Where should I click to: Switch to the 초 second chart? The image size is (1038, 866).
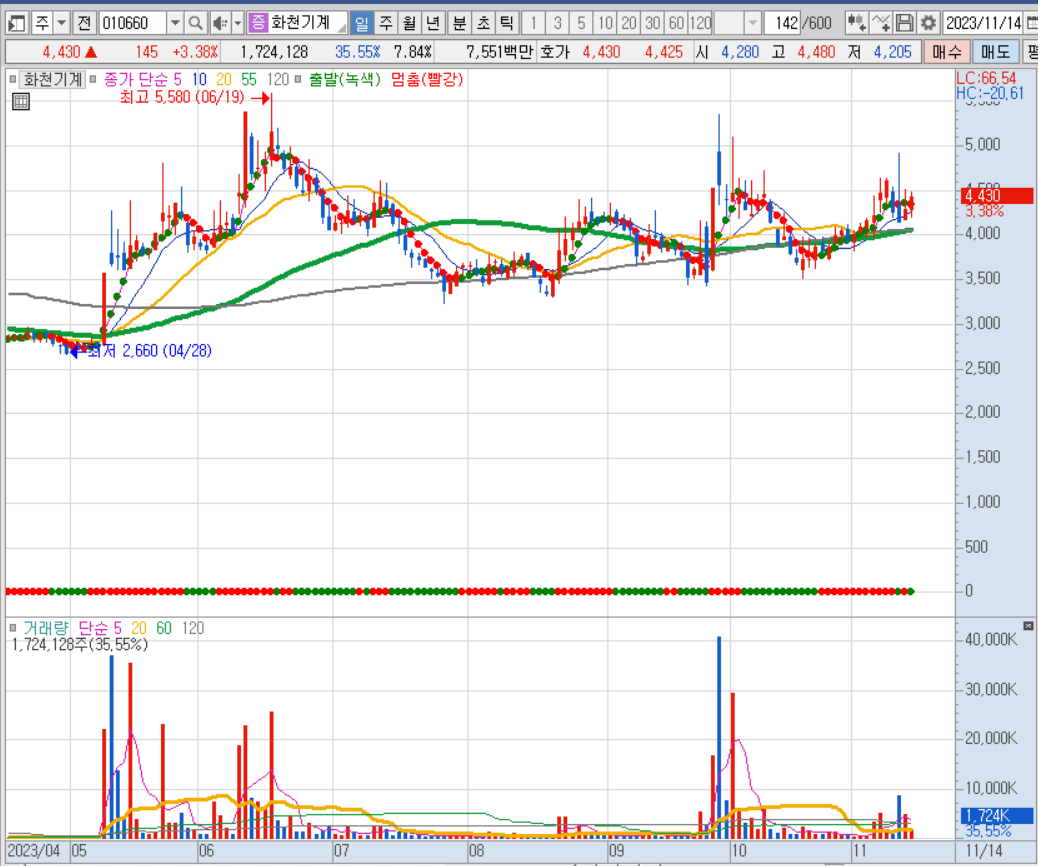pyautogui.click(x=483, y=24)
